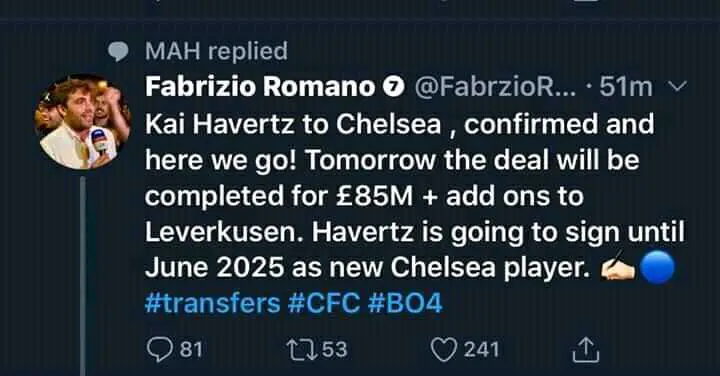This screenshot has height=376, width=720.
Task: Click the verified badge next to Fabrizio Romano
Action: click(394, 86)
